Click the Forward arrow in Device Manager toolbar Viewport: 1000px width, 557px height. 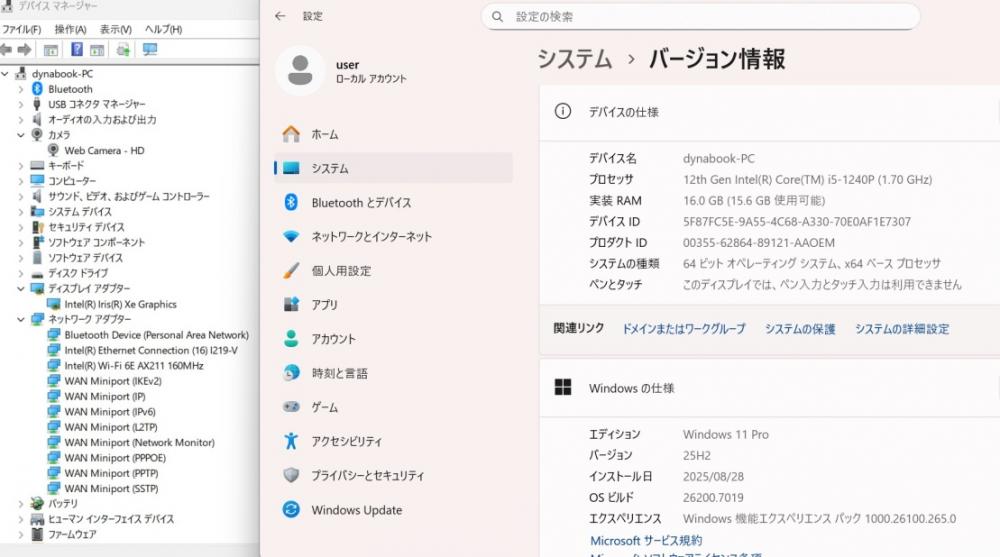click(25, 50)
